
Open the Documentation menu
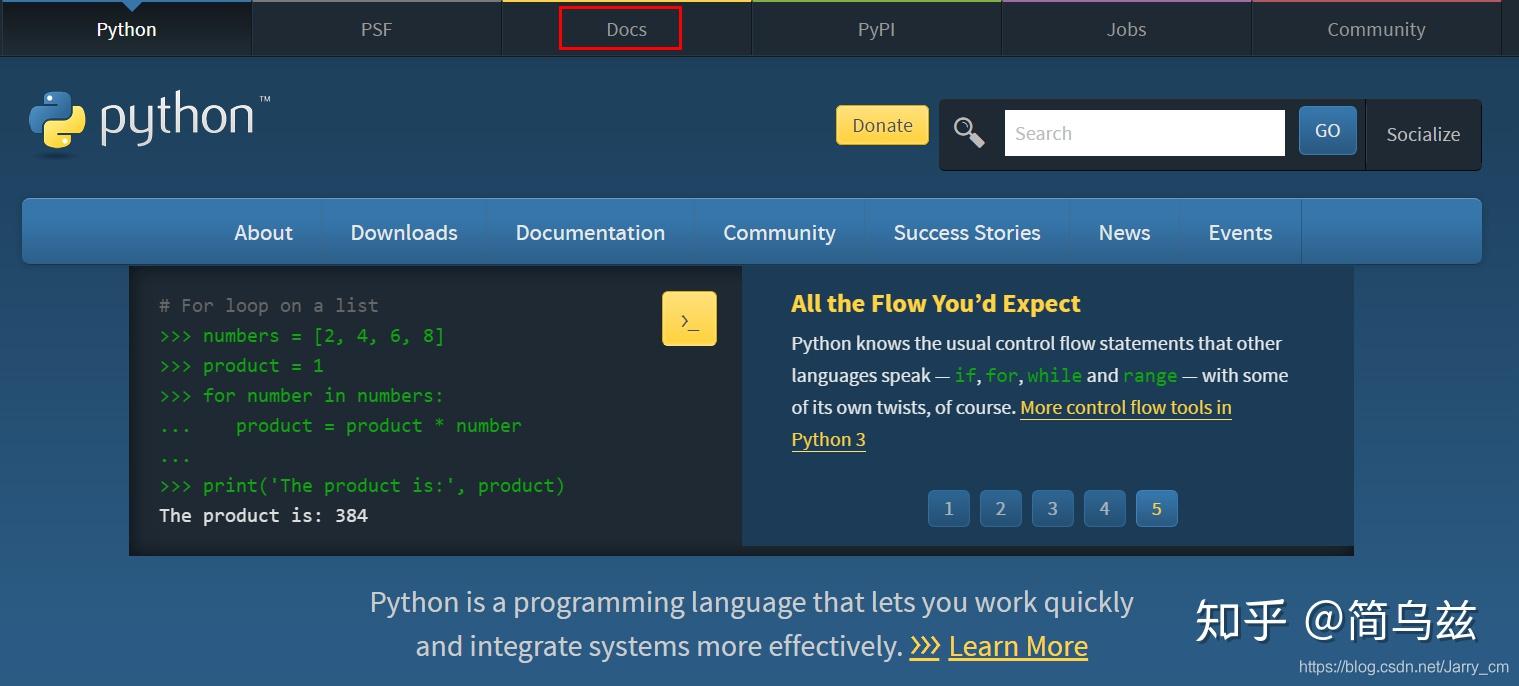[x=590, y=232]
